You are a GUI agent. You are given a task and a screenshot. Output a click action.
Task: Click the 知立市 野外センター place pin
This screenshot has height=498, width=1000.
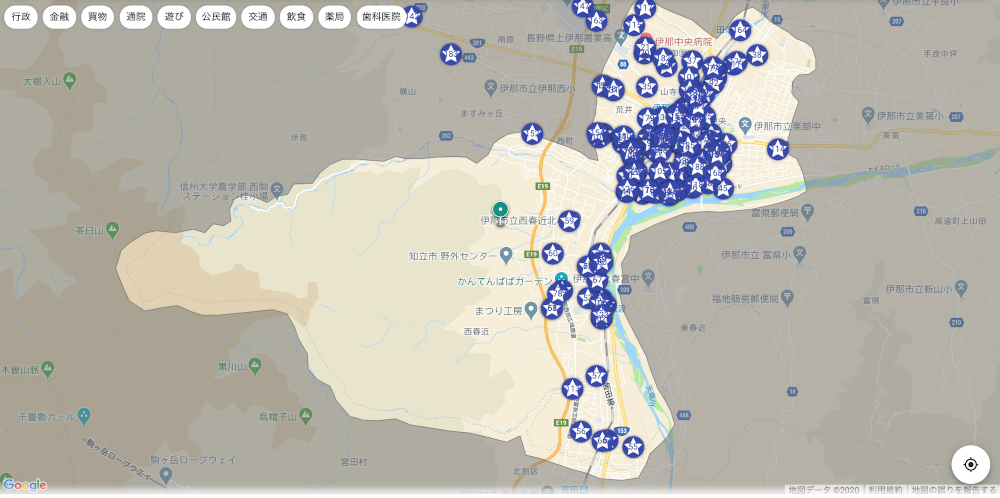click(506, 255)
